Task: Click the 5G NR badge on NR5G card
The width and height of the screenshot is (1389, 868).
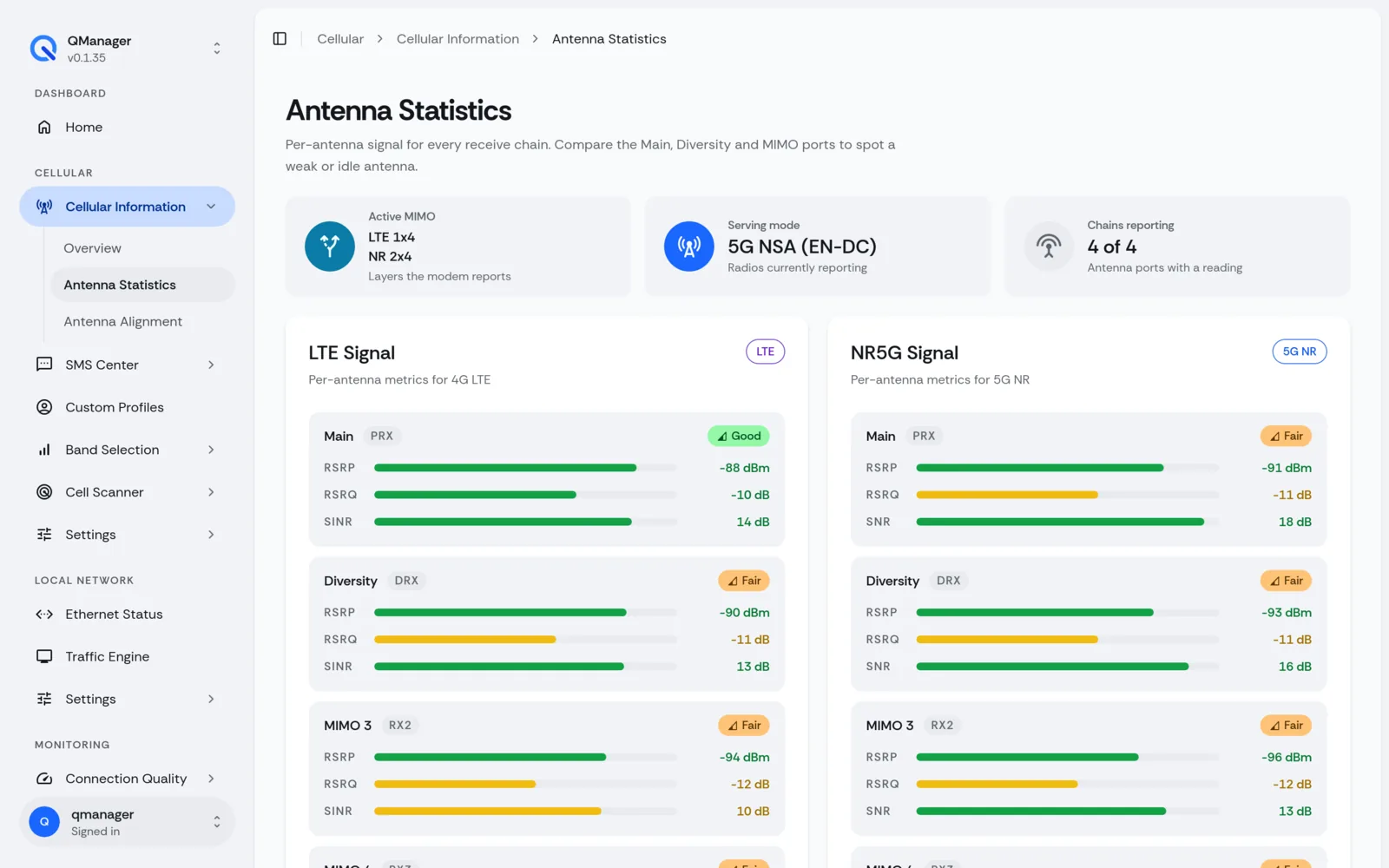Action: pyautogui.click(x=1300, y=352)
